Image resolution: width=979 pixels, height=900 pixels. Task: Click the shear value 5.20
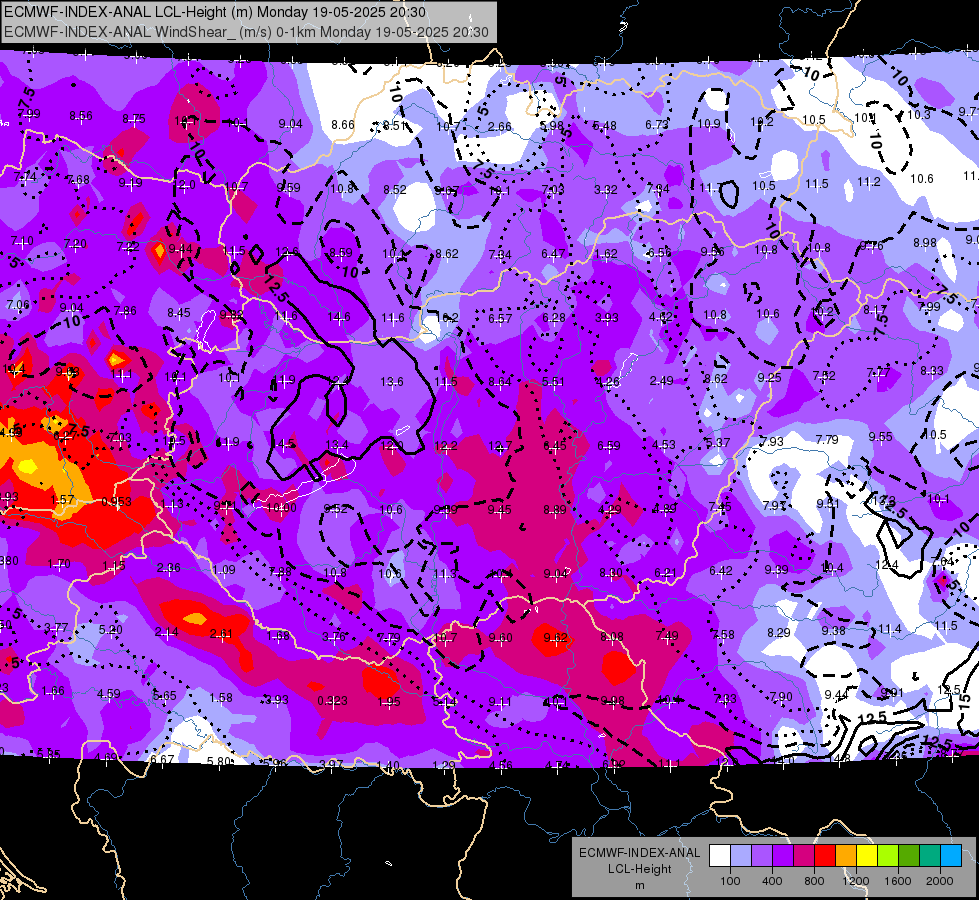click(x=111, y=630)
